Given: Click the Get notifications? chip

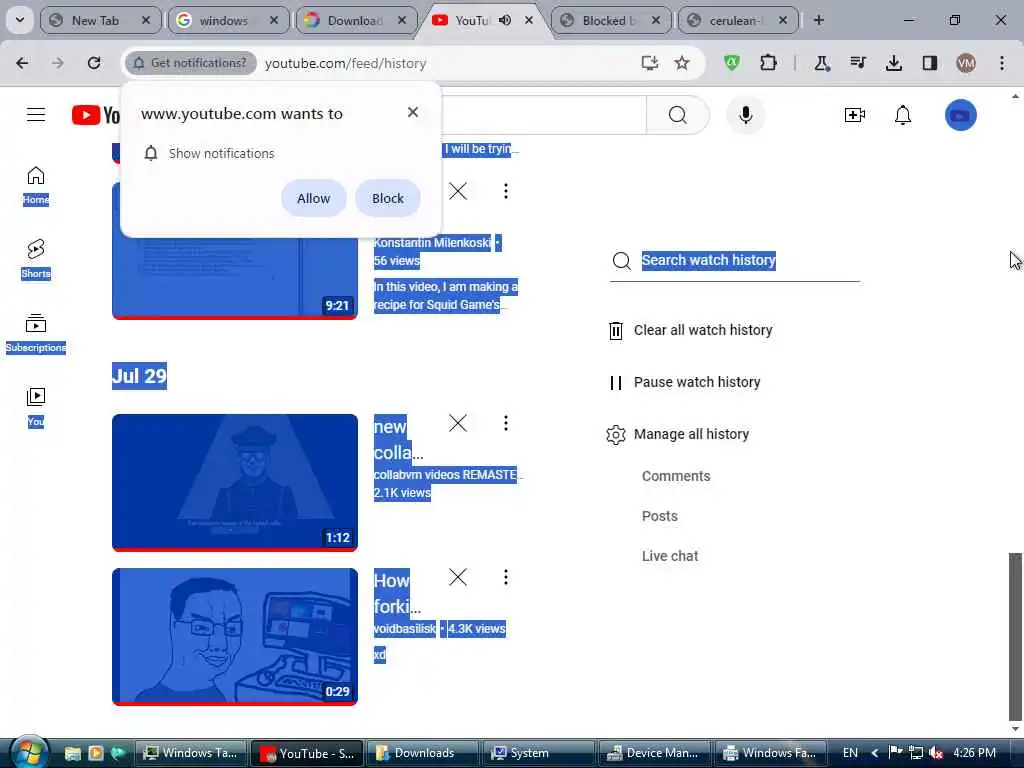Looking at the screenshot, I should pyautogui.click(x=191, y=63).
